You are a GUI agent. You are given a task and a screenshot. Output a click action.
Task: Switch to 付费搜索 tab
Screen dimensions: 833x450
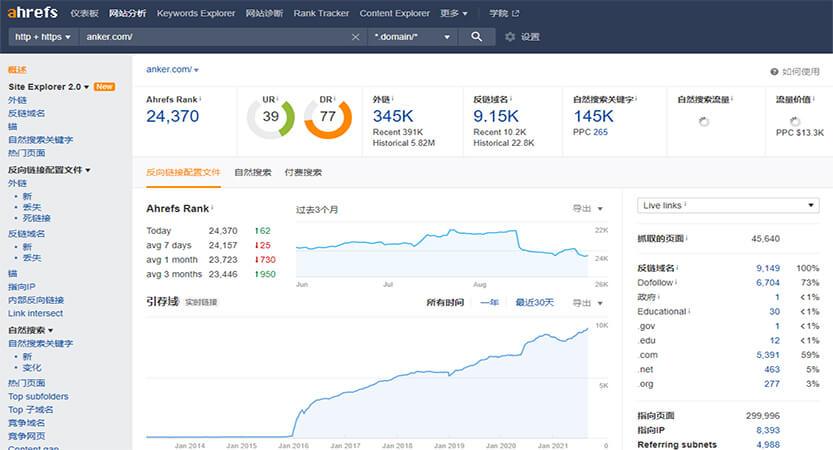click(x=303, y=173)
